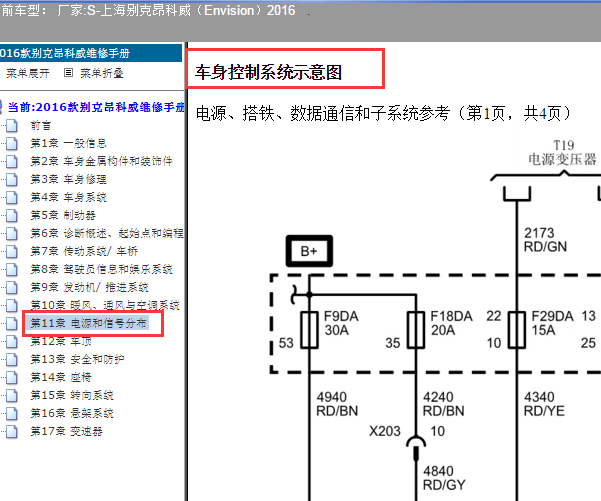
Task: Click the 车身控制系统示意图 heading
Action: (x=268, y=72)
